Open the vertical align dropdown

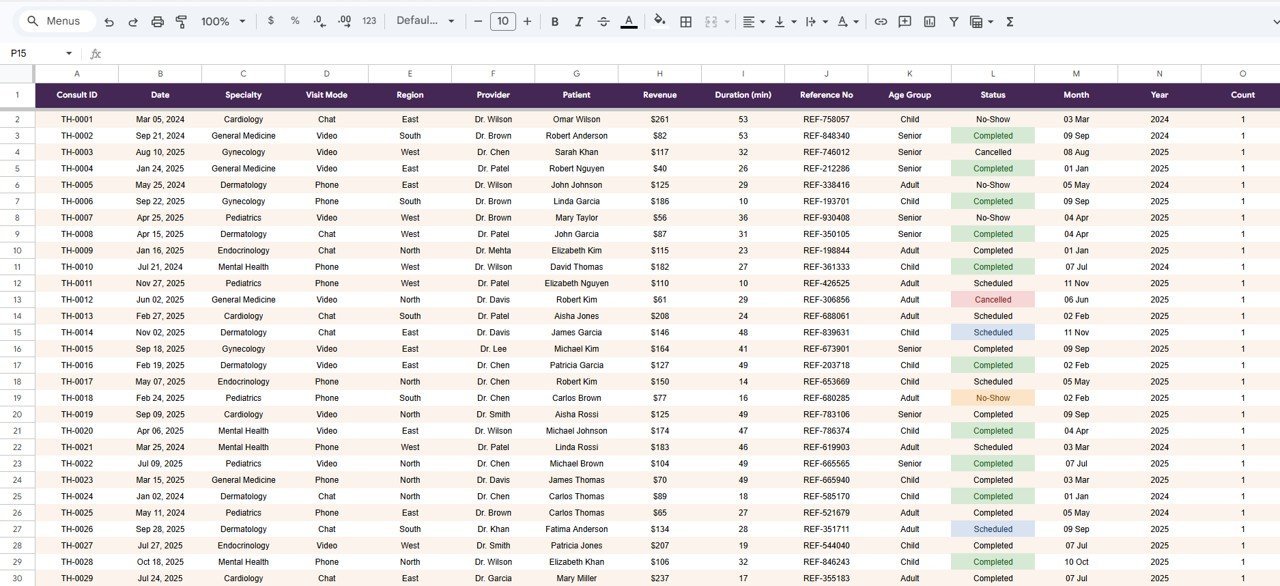(x=785, y=21)
